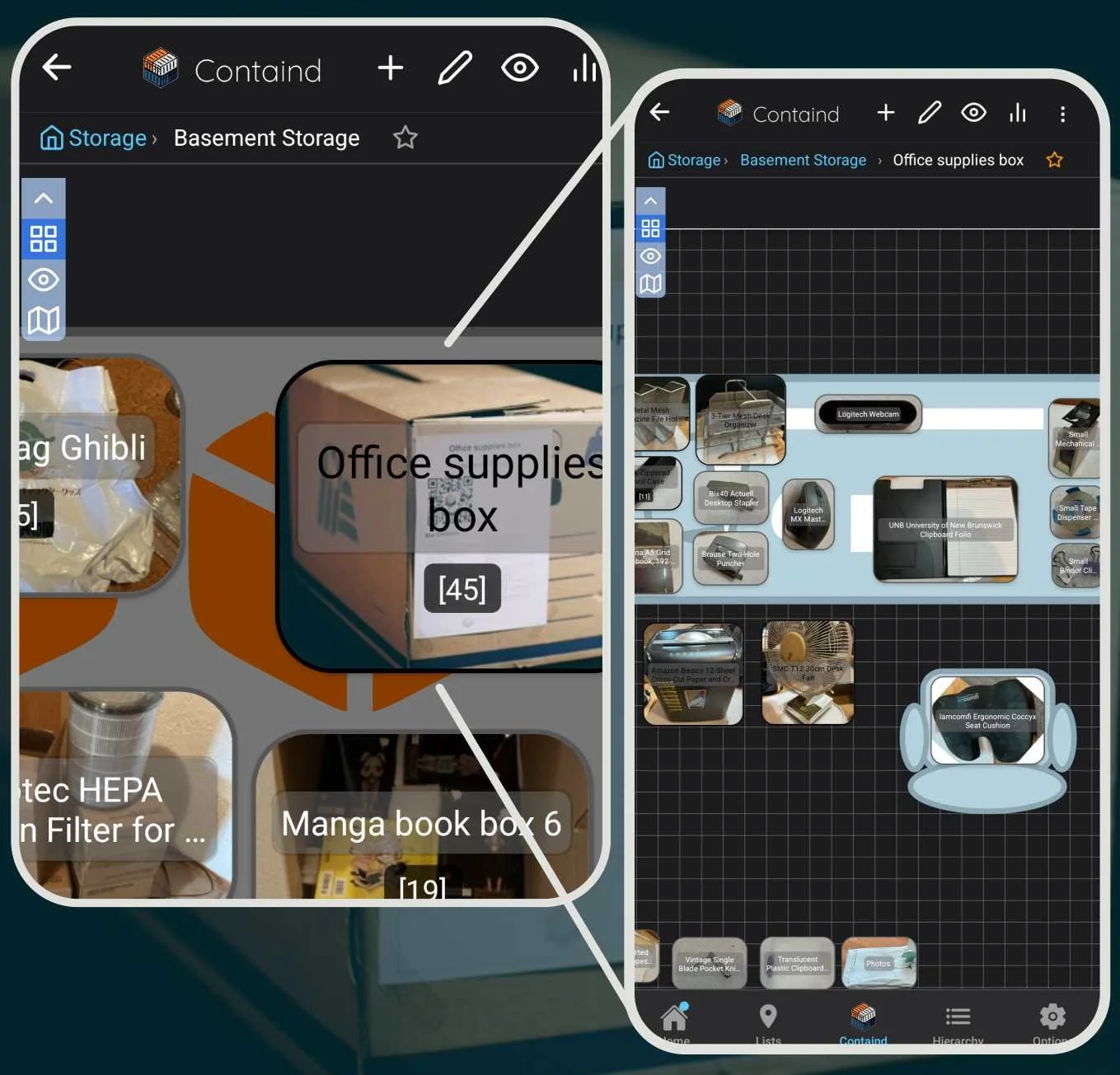Toggle top eye icon on Basement Storage screen

[x=520, y=68]
